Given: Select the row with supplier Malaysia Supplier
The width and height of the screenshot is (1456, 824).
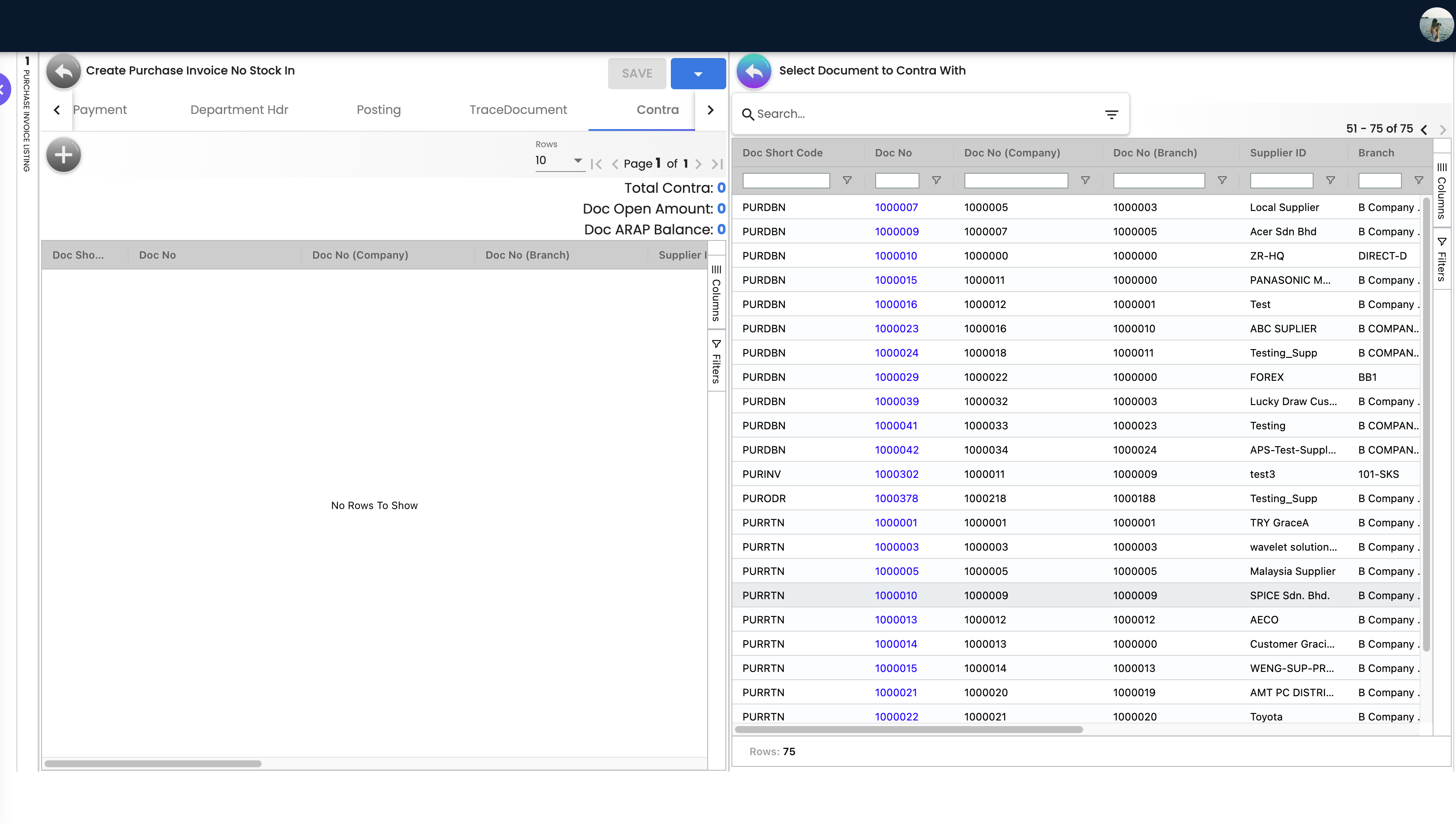Looking at the screenshot, I should tap(1076, 571).
